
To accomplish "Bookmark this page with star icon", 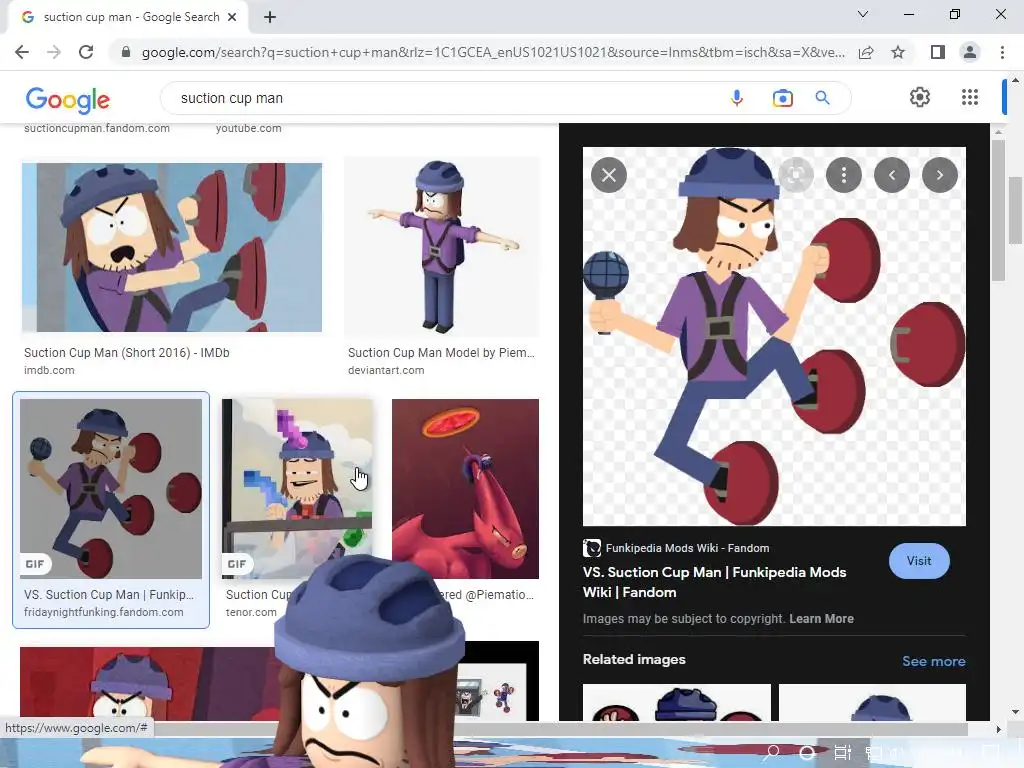I will [x=898, y=52].
